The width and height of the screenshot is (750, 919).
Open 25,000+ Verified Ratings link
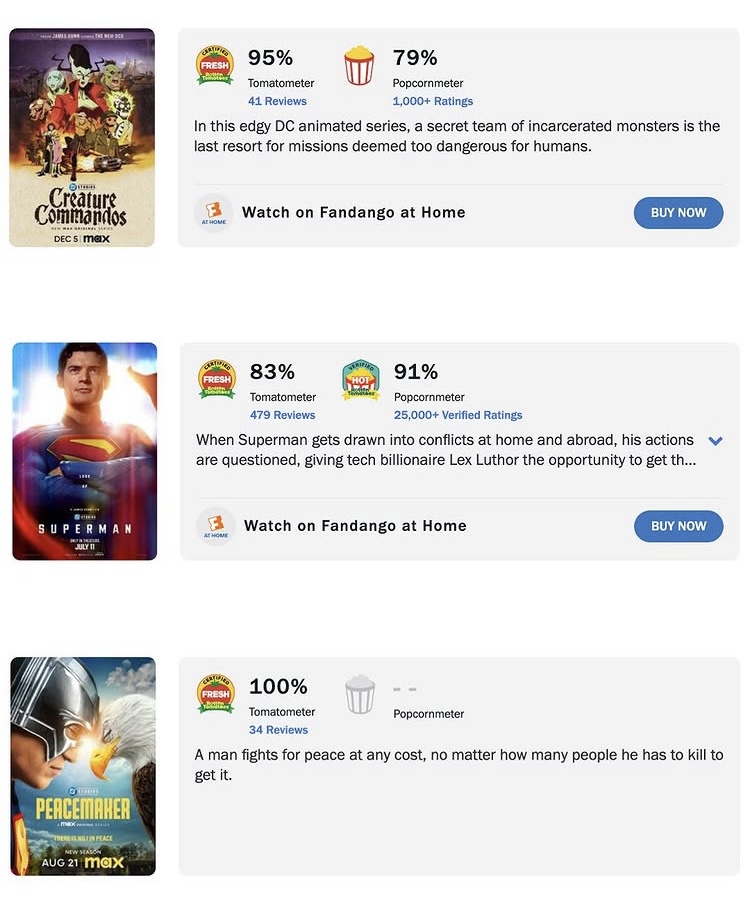(x=458, y=415)
